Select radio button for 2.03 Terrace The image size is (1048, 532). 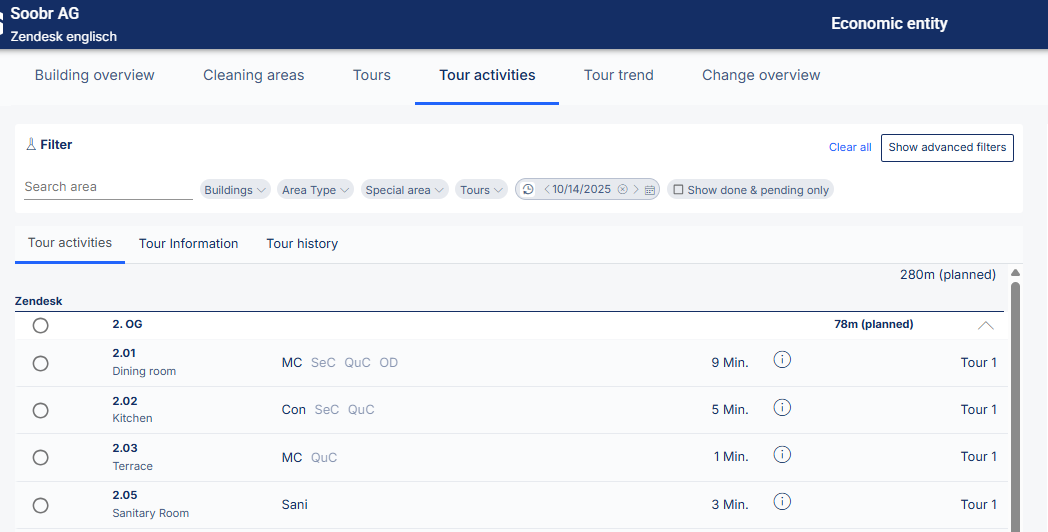click(40, 457)
